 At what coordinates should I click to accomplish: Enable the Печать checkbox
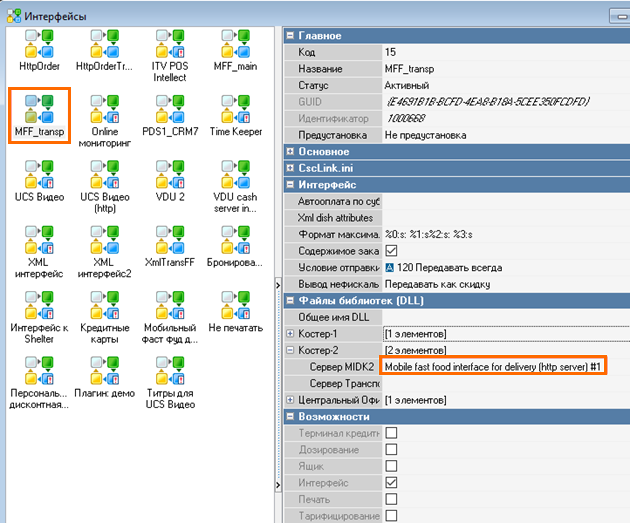[392, 499]
